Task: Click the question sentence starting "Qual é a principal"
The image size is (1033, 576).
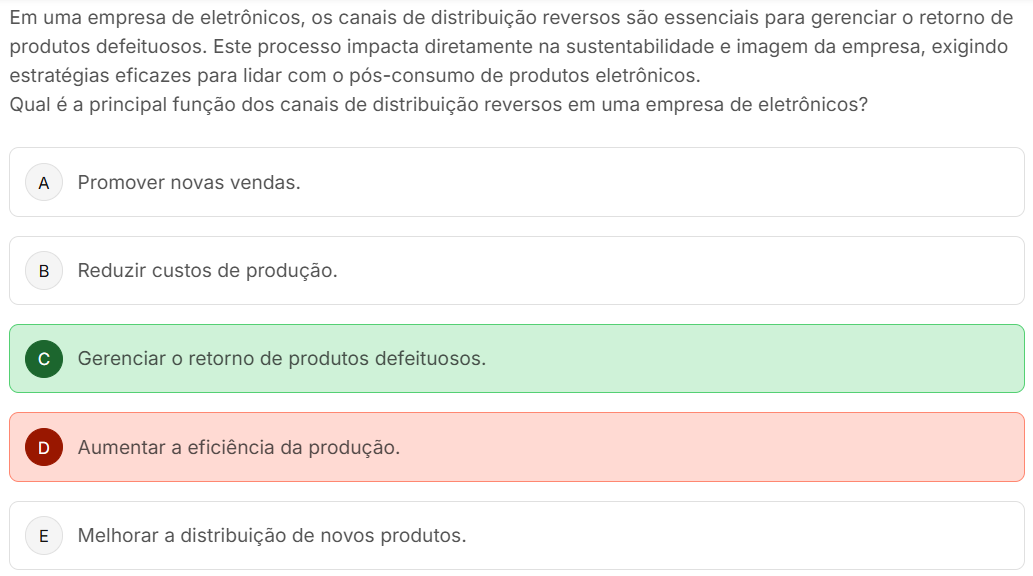Action: point(438,104)
